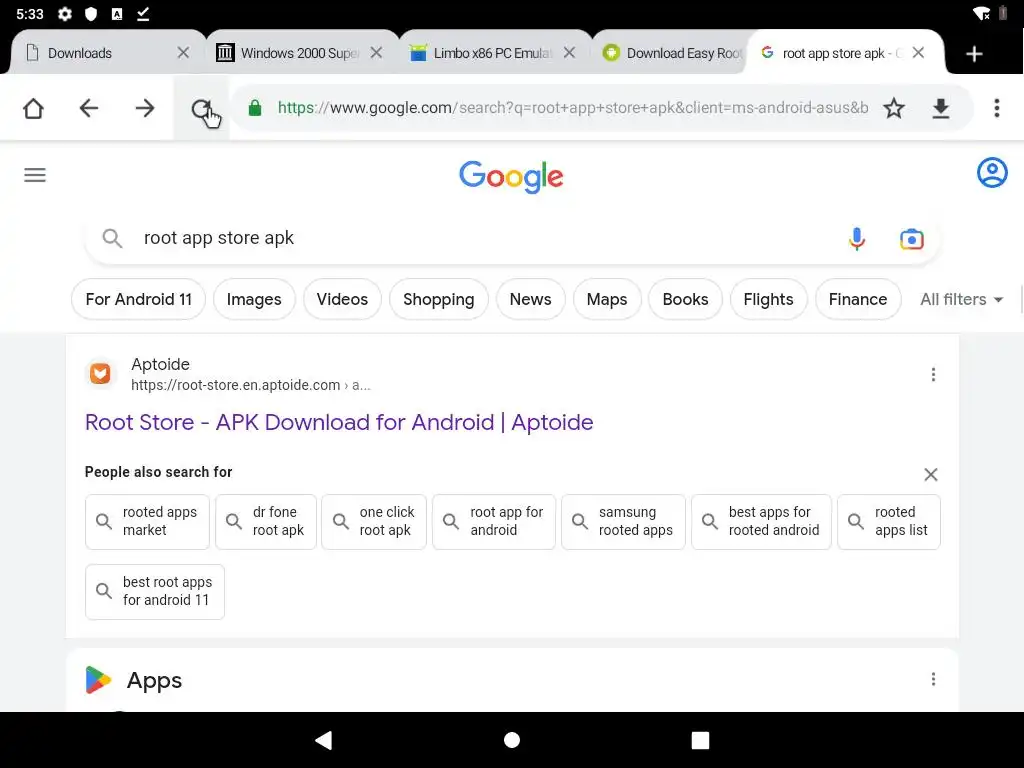Filter results by Maps

pos(607,299)
